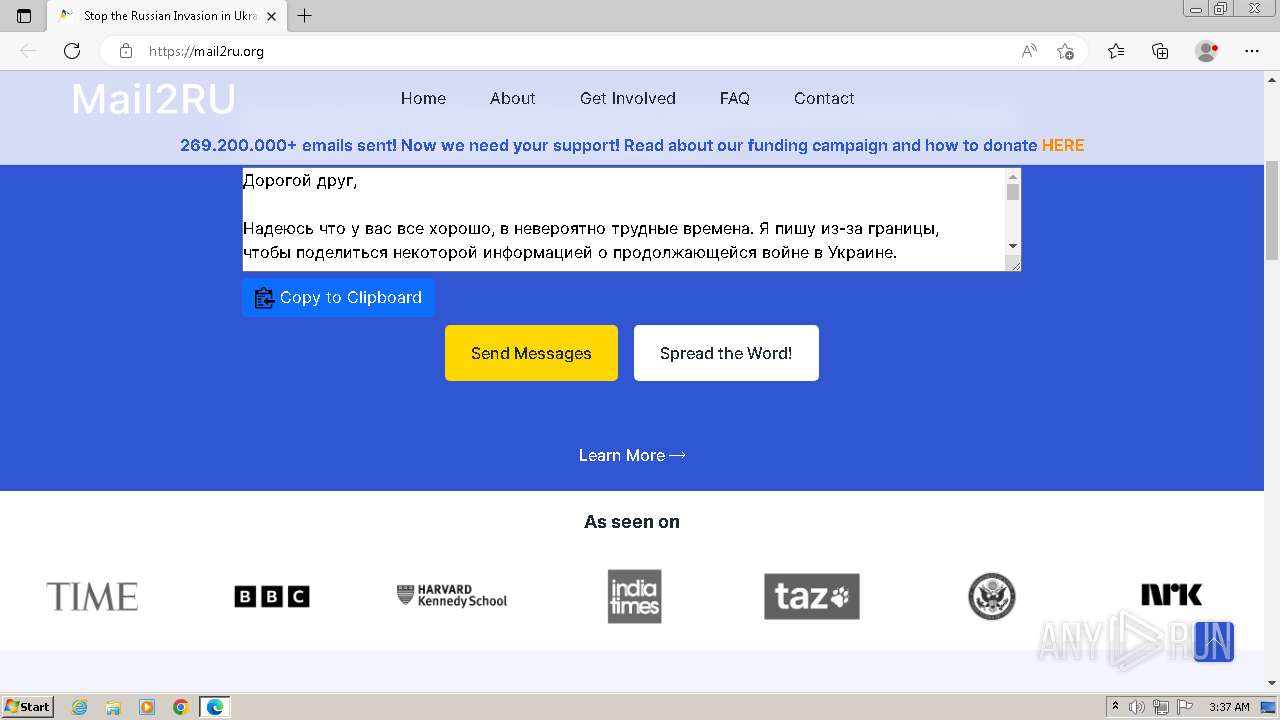Click the taz logo

point(812,597)
